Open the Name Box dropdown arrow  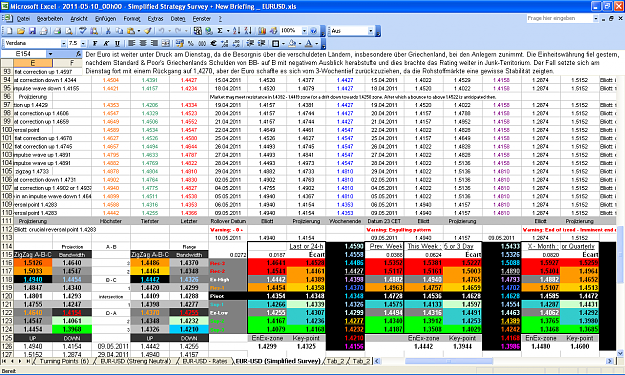pos(51,54)
